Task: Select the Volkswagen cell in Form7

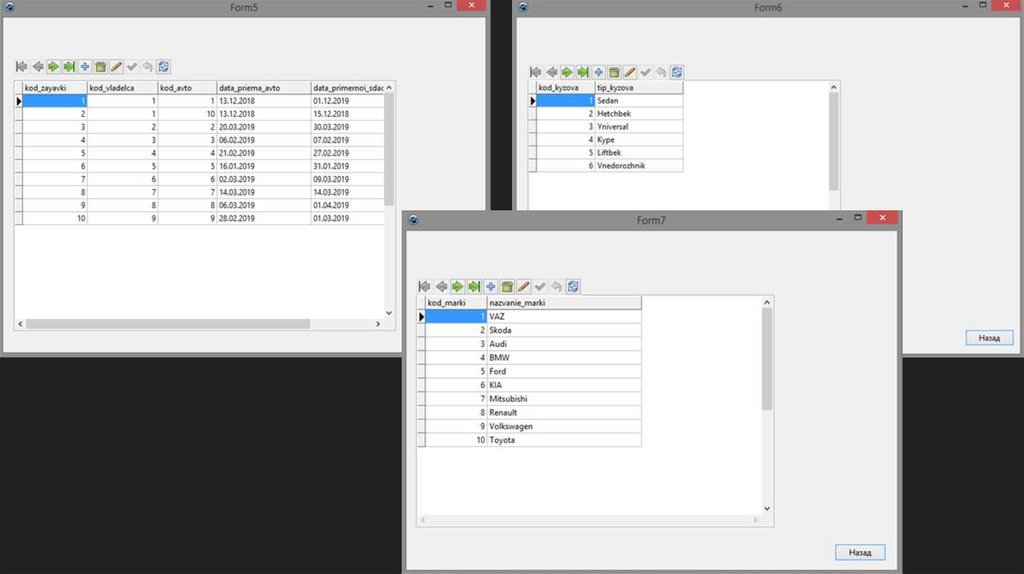Action: tap(564, 426)
